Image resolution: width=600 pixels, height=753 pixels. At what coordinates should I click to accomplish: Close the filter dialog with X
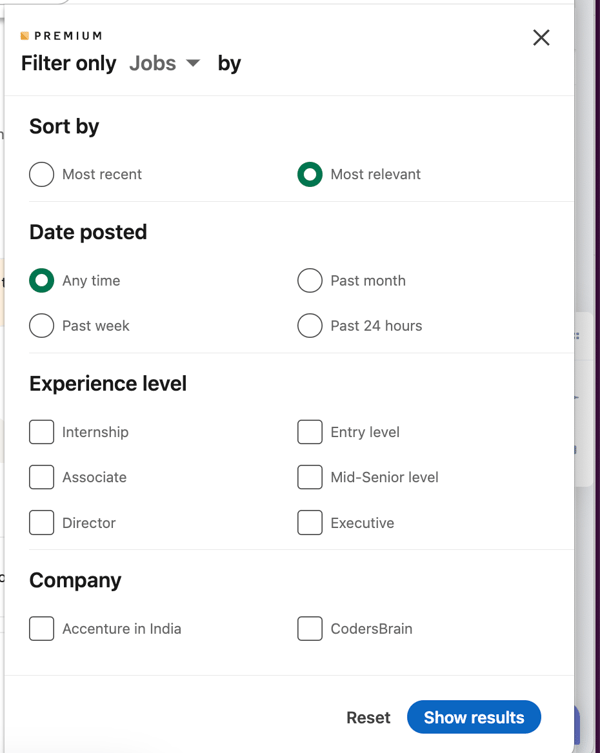541,38
